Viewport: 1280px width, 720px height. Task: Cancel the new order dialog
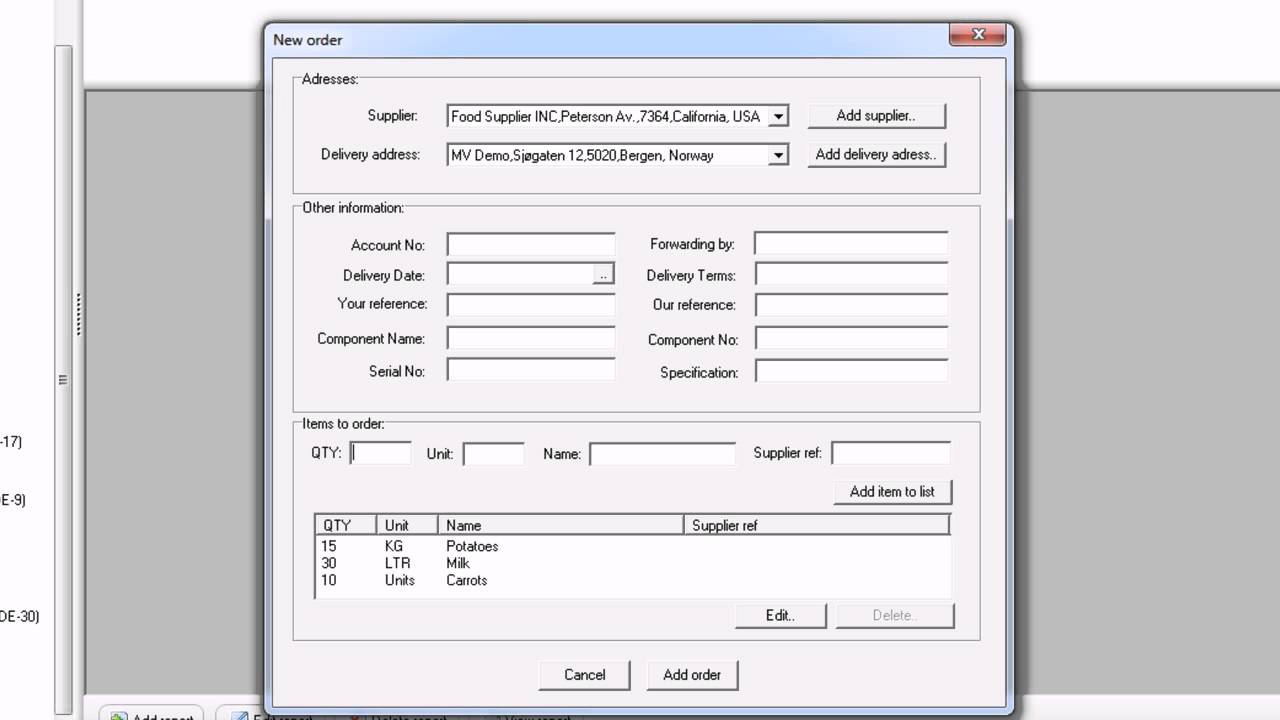tap(585, 675)
